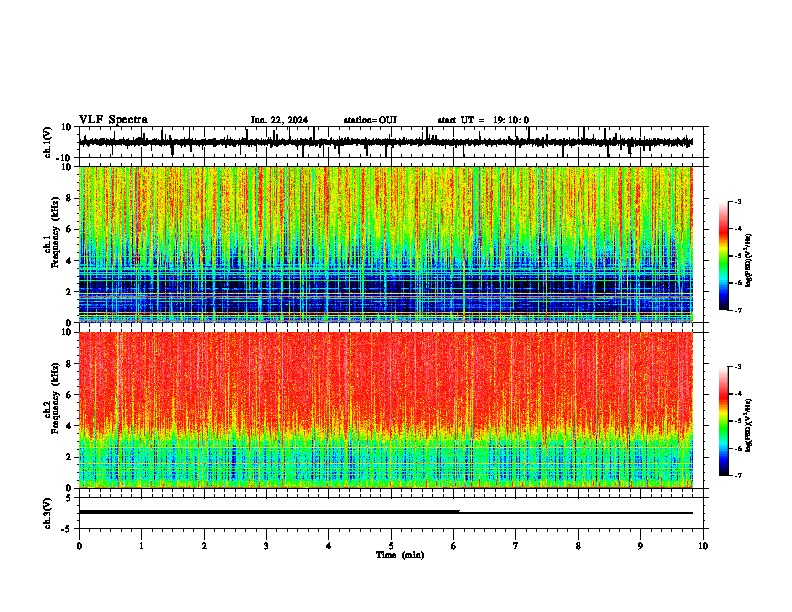The image size is (792, 612).
Task: Click the "-7" label on ch.2 color scale
Action: (737, 475)
